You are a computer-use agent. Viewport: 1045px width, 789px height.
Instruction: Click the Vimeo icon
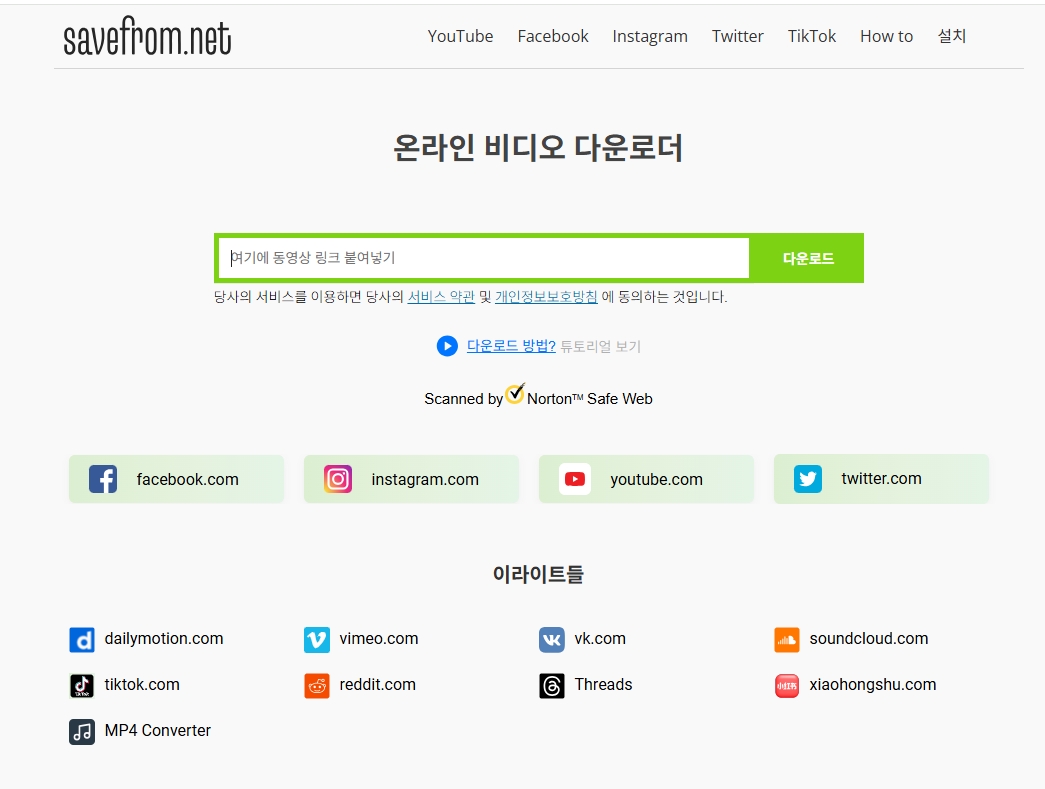(x=317, y=640)
